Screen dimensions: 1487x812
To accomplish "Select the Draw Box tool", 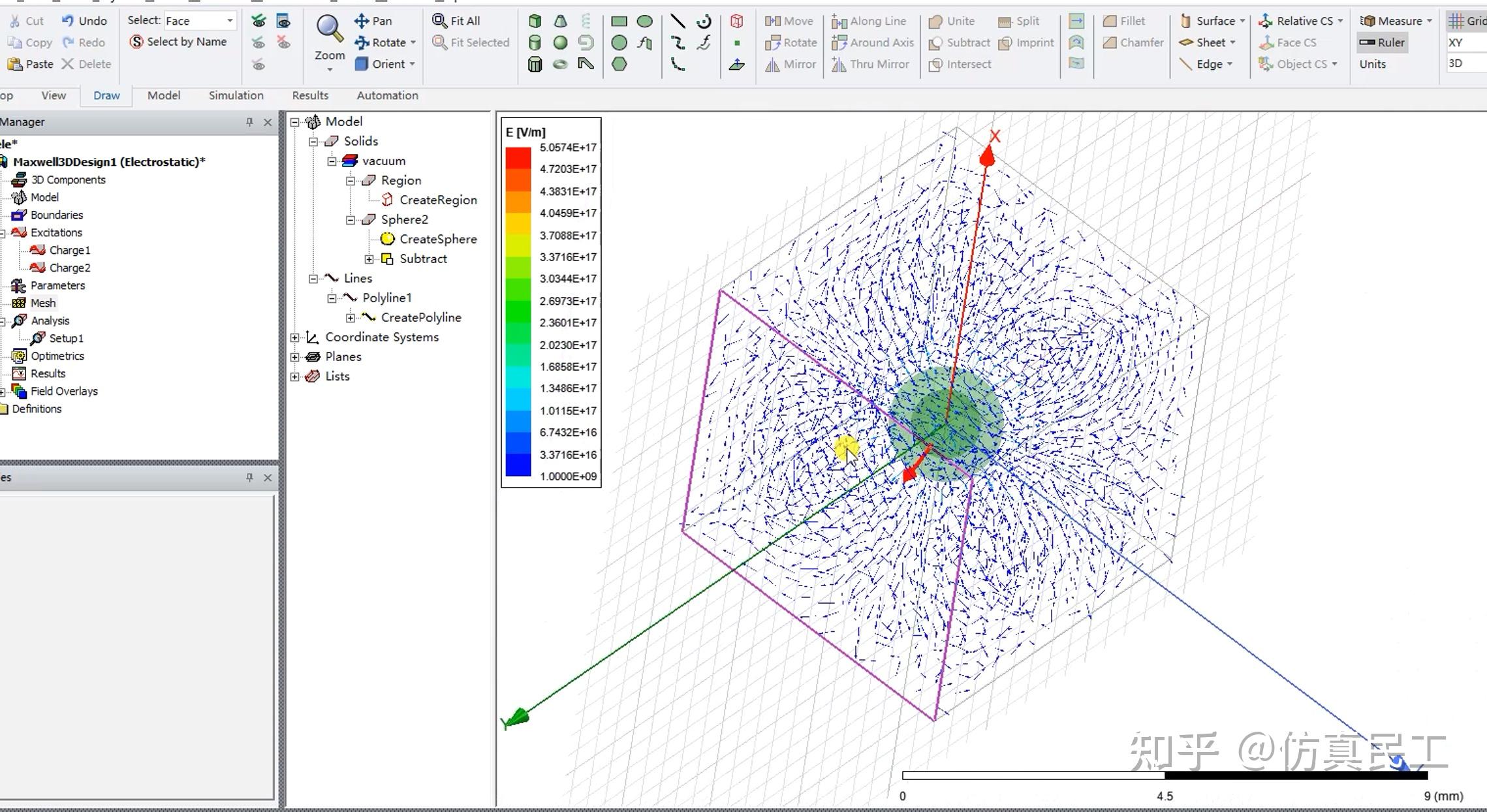I will tap(535, 21).
